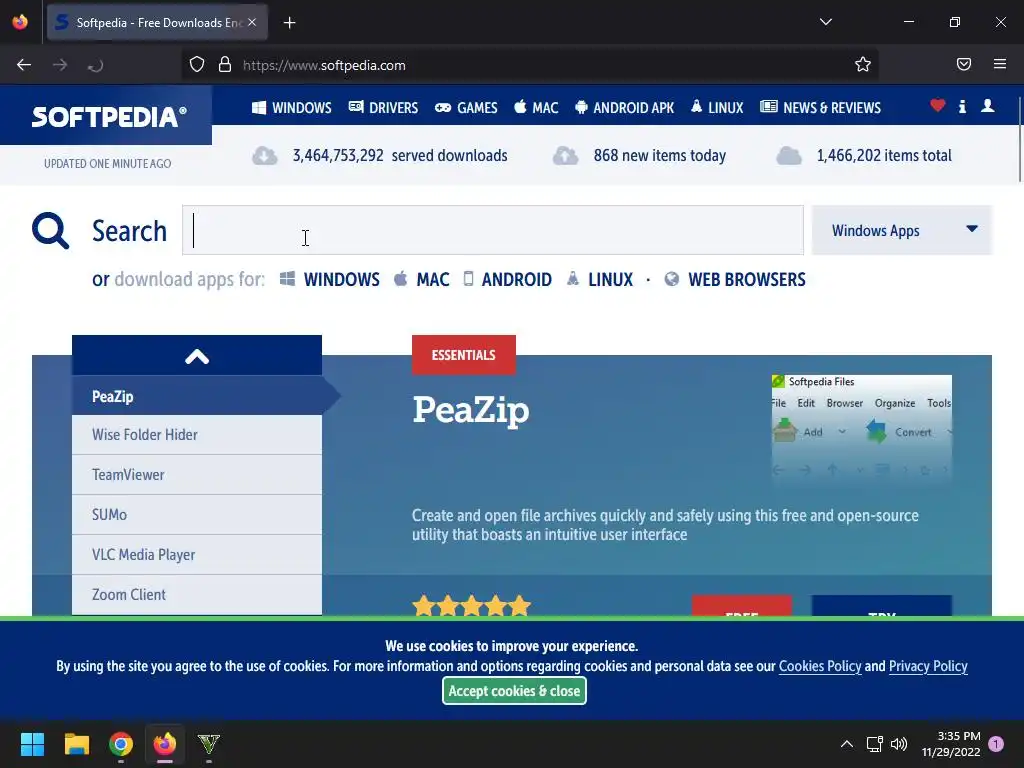Click the magnifying glass search icon
The width and height of the screenshot is (1024, 768).
click(50, 231)
